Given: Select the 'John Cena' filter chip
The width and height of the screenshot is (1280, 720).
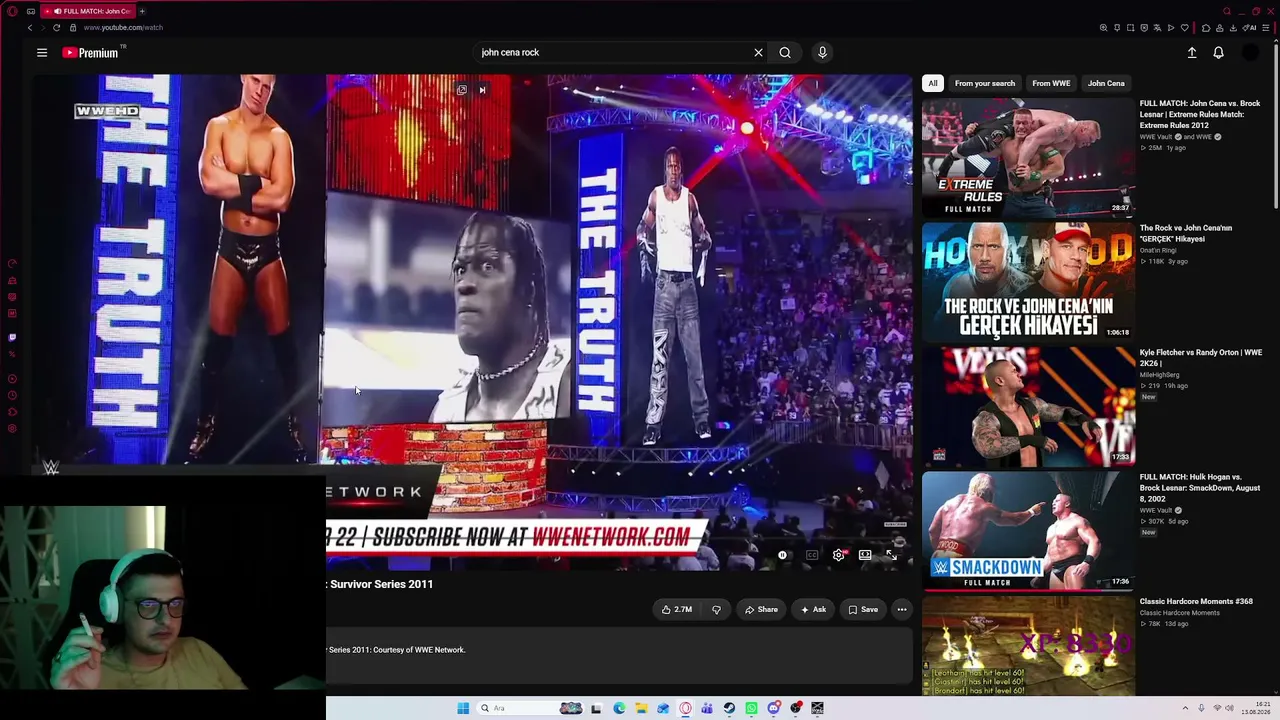Looking at the screenshot, I should tap(1106, 83).
